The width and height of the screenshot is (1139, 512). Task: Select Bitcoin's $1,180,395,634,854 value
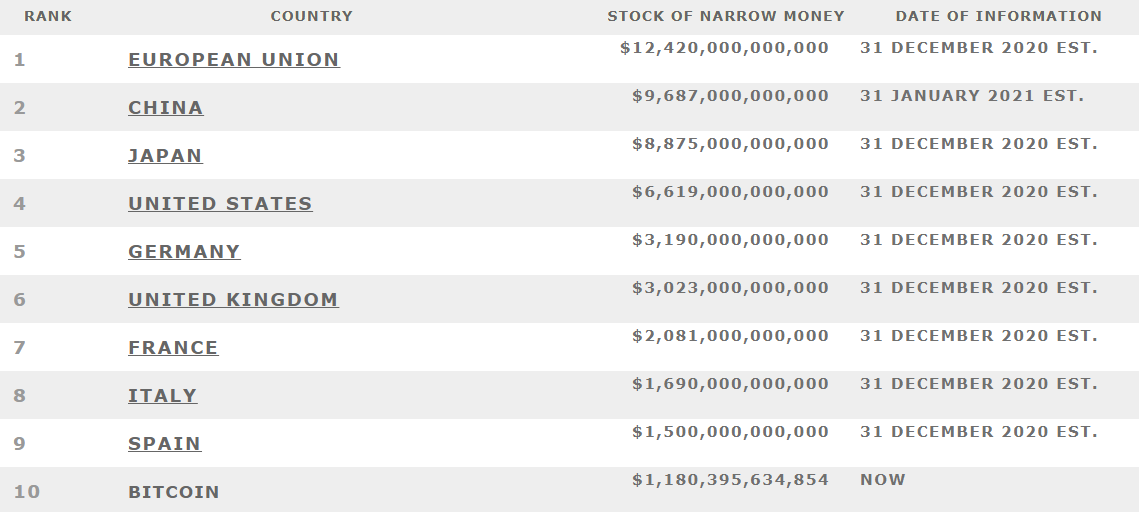pyautogui.click(x=730, y=480)
